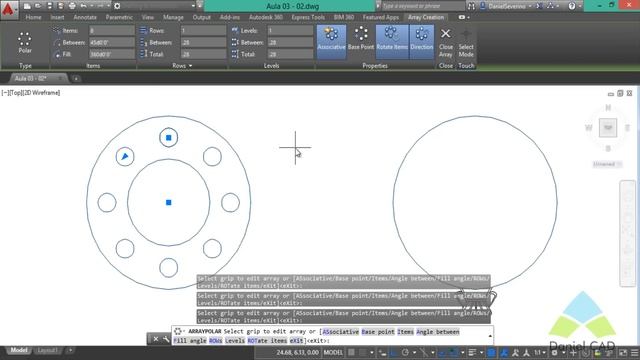Click the workspace gear icon

coord(117,6)
